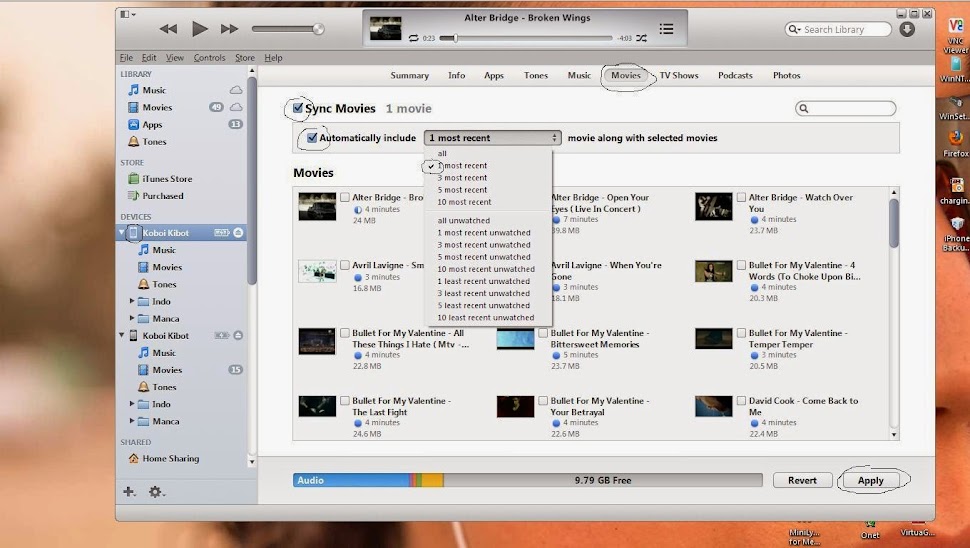Choose '10 least recent unwatched' option
This screenshot has height=548, width=970.
point(486,317)
